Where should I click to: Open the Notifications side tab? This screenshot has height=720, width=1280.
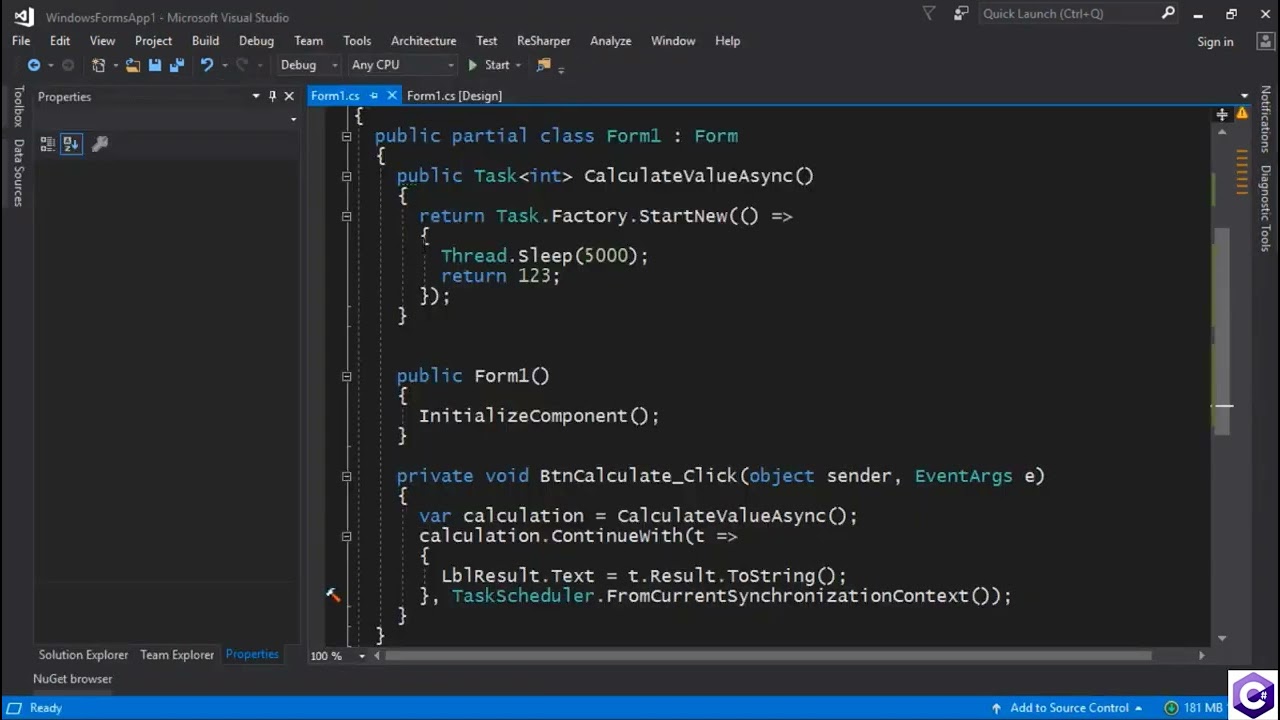pyautogui.click(x=1265, y=119)
